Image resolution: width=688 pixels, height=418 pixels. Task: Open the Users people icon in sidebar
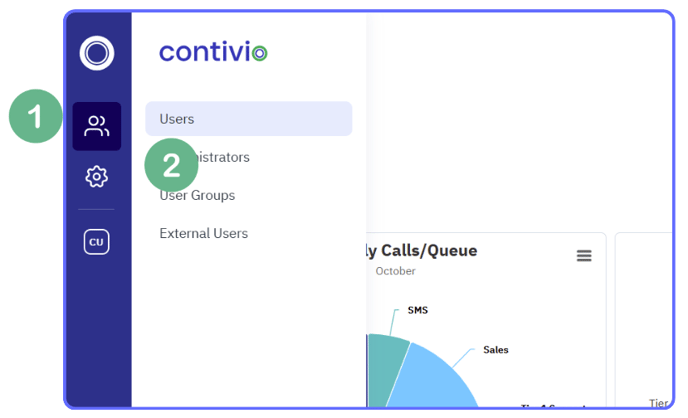(x=97, y=126)
